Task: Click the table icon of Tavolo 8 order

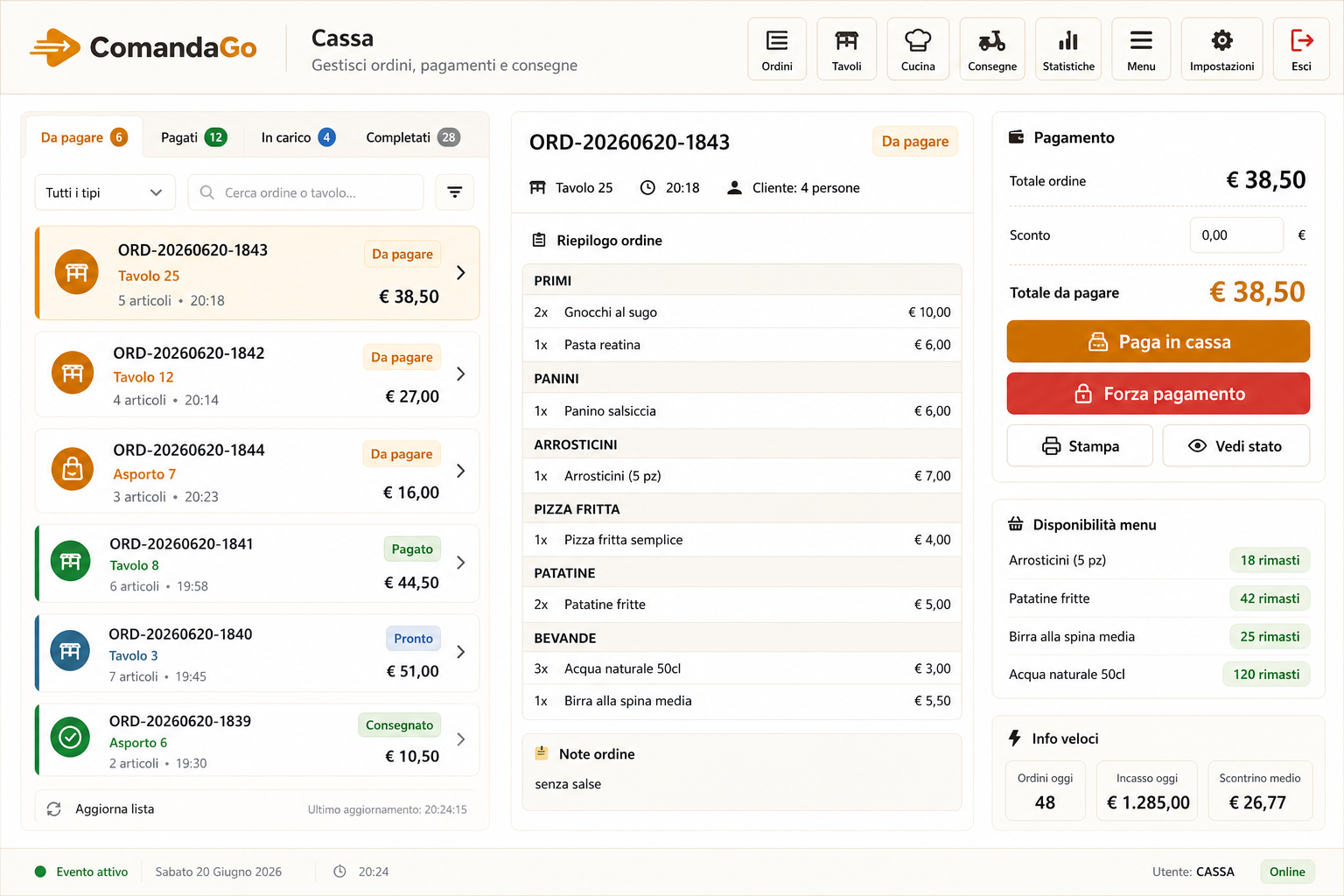Action: point(70,562)
